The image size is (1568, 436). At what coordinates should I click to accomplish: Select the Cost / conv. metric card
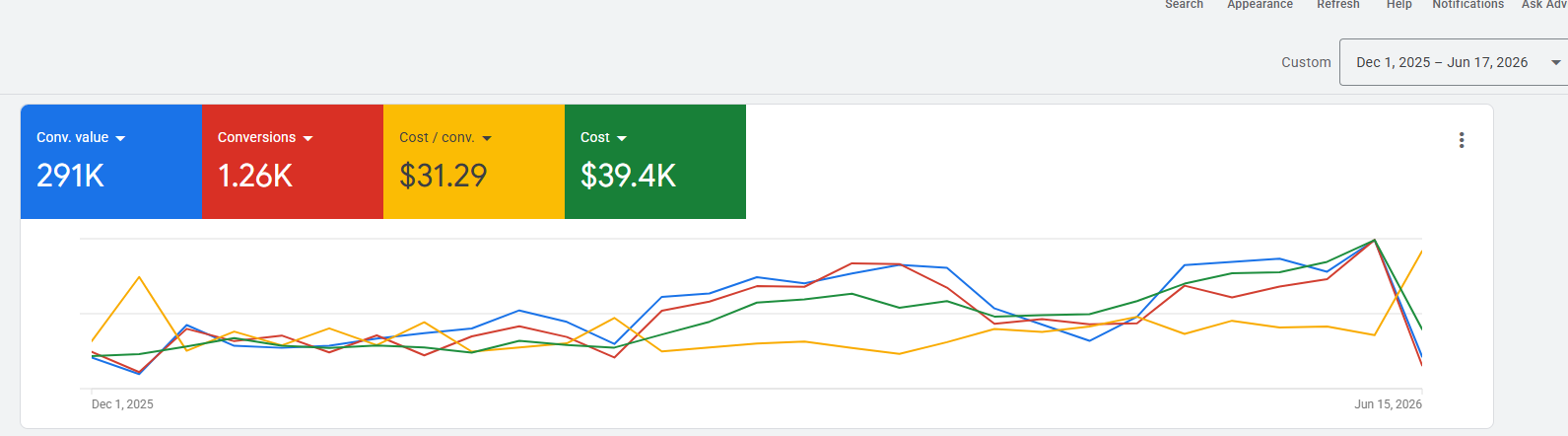coord(474,162)
